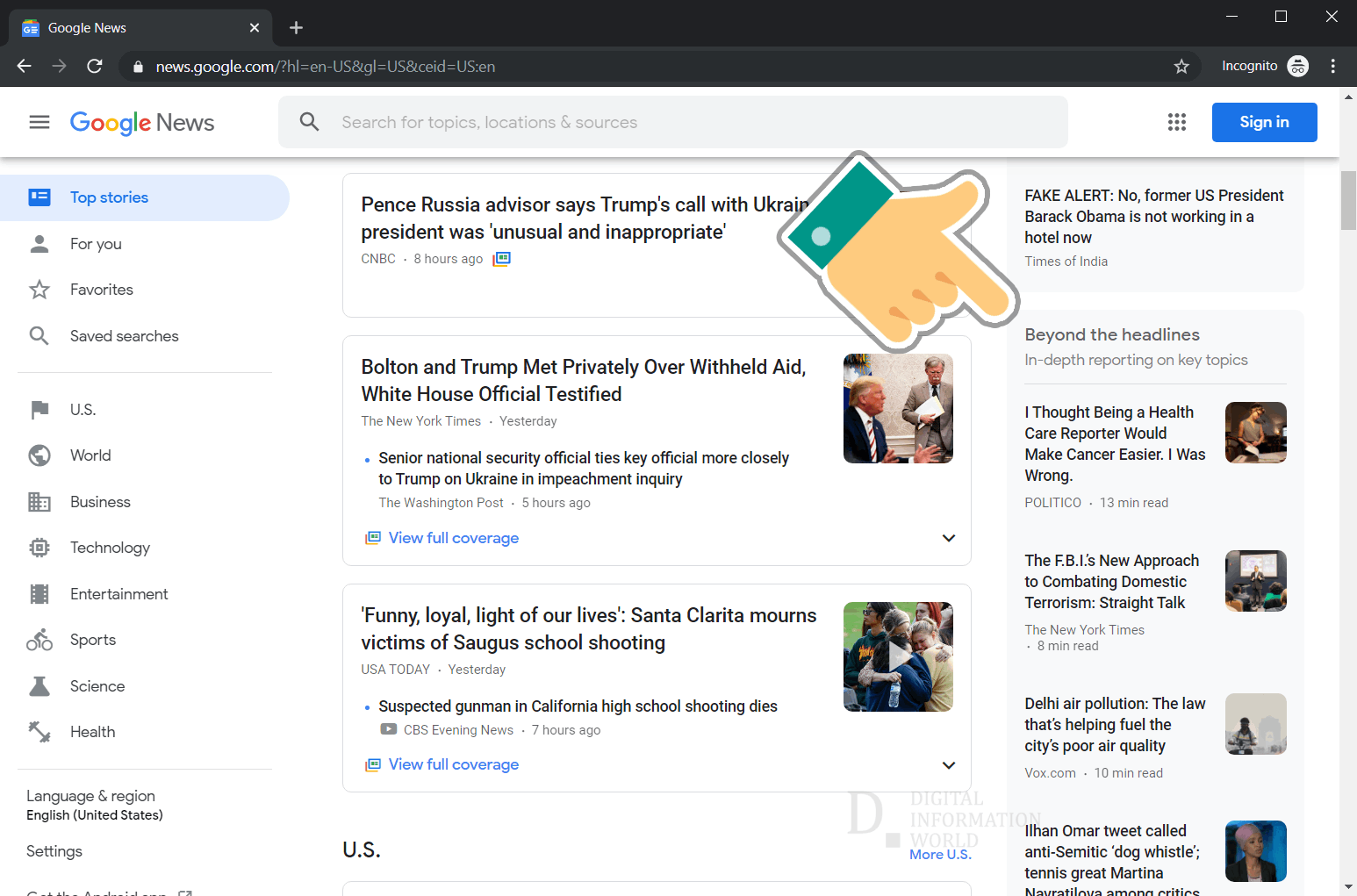
Task: View full coverage of Bolton story
Action: tap(453, 538)
